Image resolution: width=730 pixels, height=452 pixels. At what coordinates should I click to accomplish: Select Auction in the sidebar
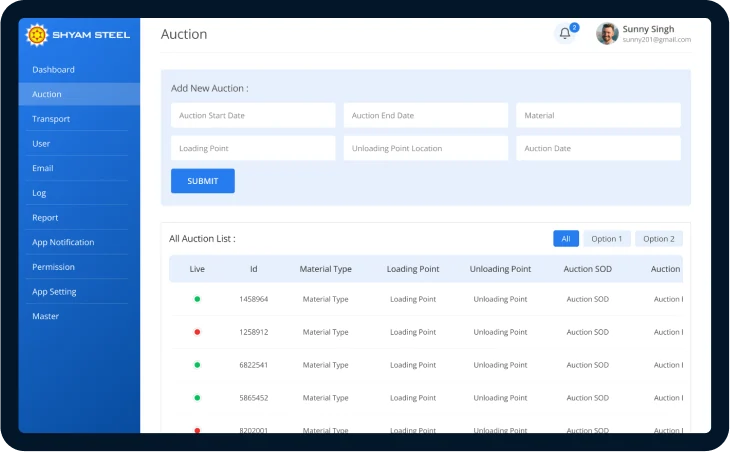tap(79, 94)
